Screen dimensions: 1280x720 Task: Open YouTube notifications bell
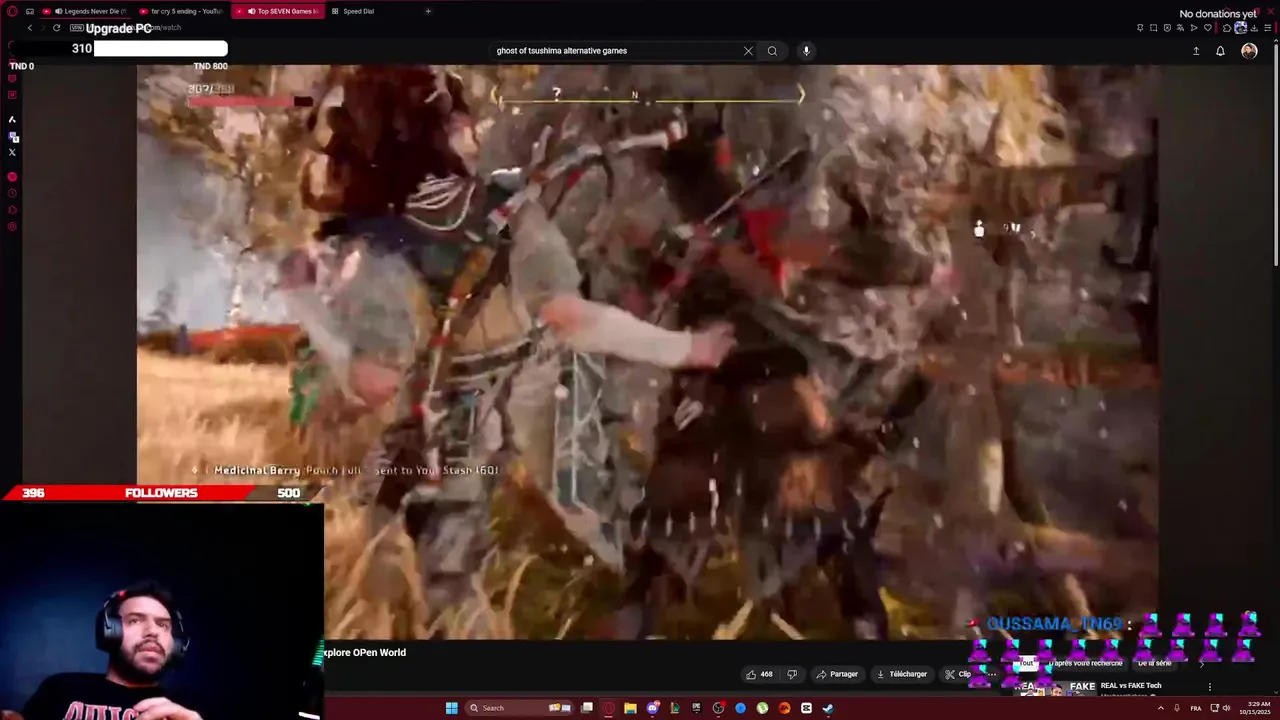pyautogui.click(x=1220, y=51)
